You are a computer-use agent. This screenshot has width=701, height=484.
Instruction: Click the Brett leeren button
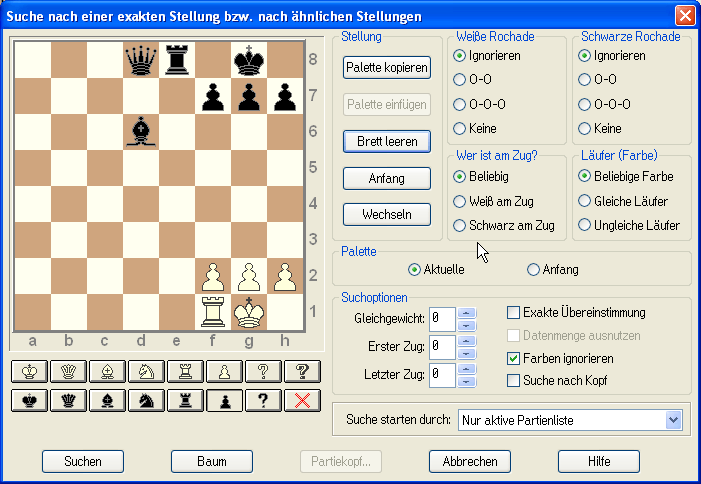pos(386,141)
